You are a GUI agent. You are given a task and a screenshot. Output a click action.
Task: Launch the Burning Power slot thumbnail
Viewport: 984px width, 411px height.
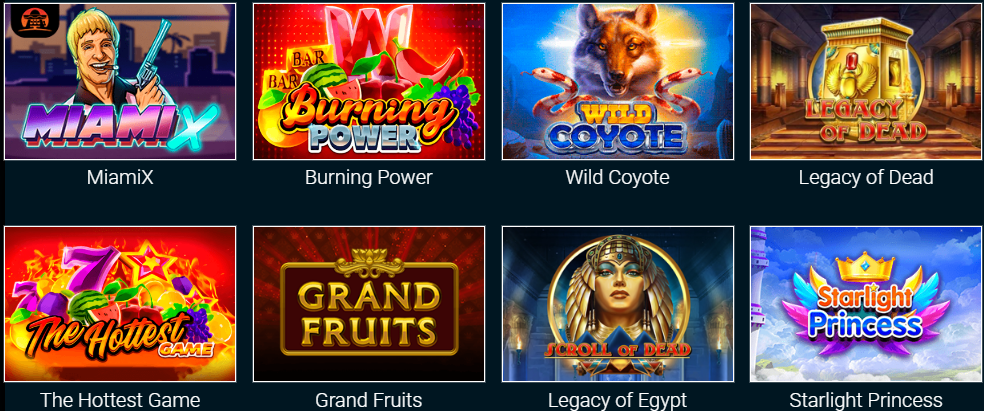pyautogui.click(x=369, y=82)
